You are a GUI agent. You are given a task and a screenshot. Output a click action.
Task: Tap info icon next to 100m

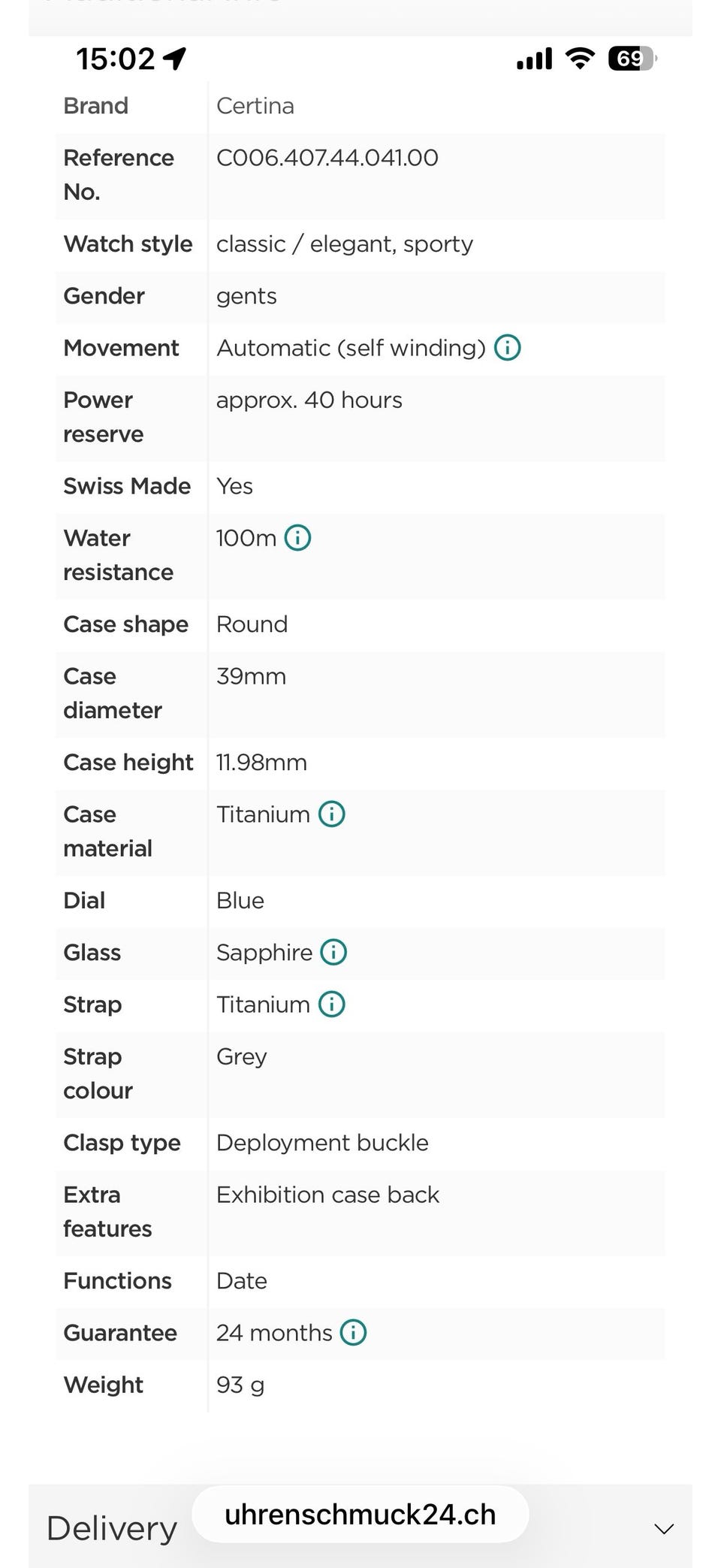298,538
